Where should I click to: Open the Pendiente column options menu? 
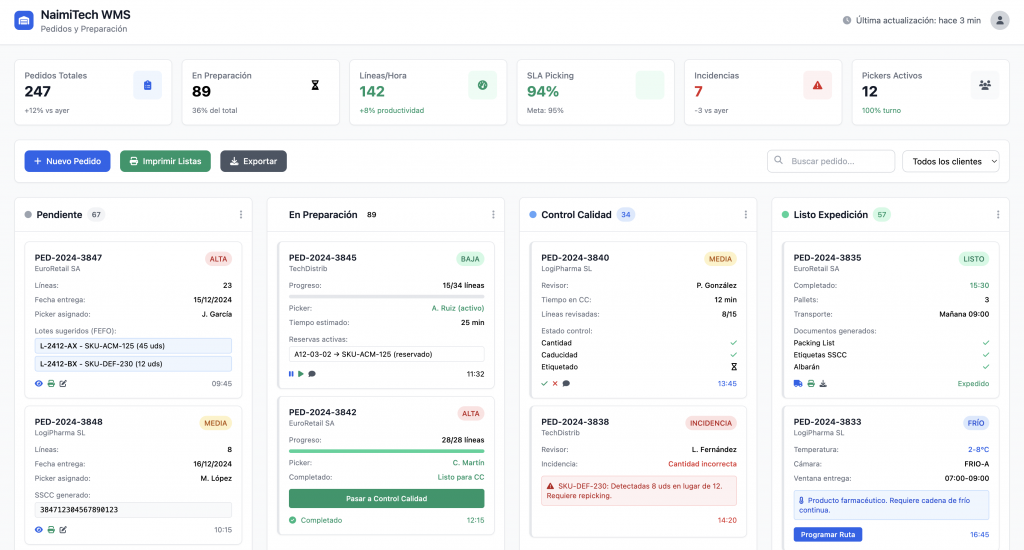click(x=241, y=215)
